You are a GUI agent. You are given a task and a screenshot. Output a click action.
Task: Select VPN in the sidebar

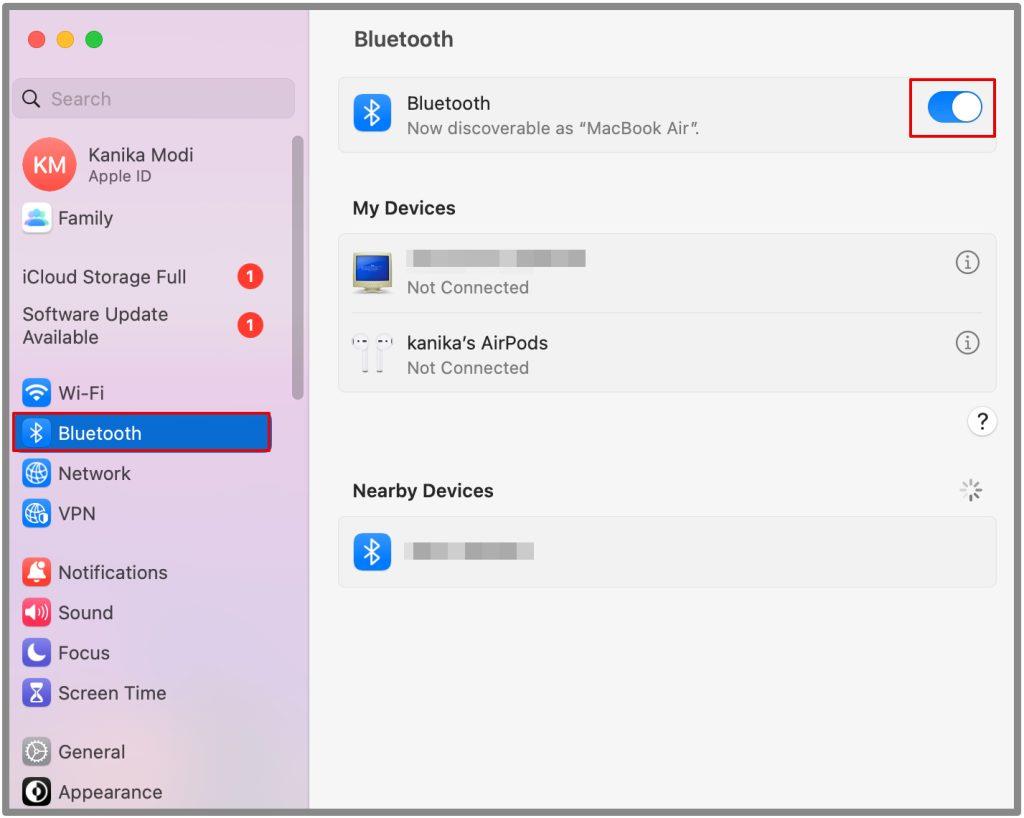tap(142, 514)
